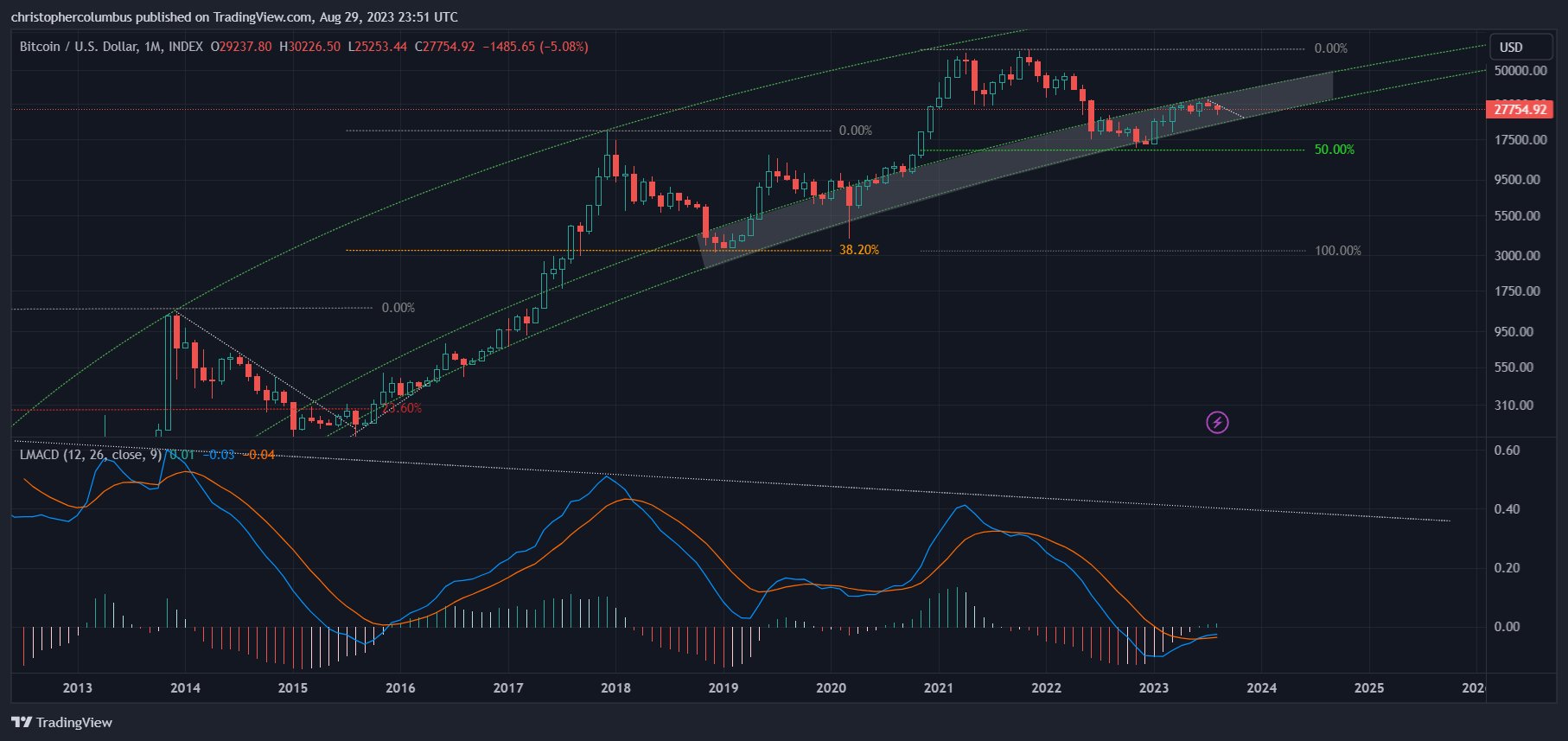The height and width of the screenshot is (741, 1568).
Task: Click the 100.00% Fibonacci level label
Action: [1337, 251]
